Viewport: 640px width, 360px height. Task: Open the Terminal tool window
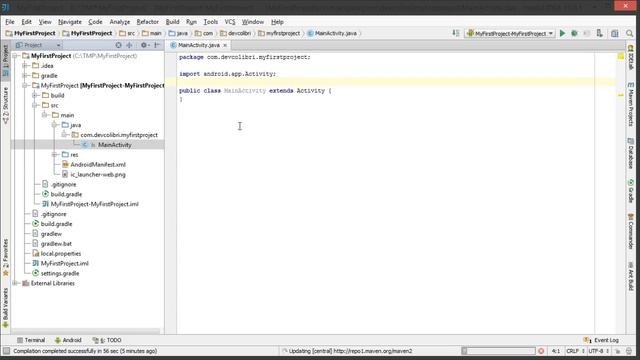coord(31,340)
